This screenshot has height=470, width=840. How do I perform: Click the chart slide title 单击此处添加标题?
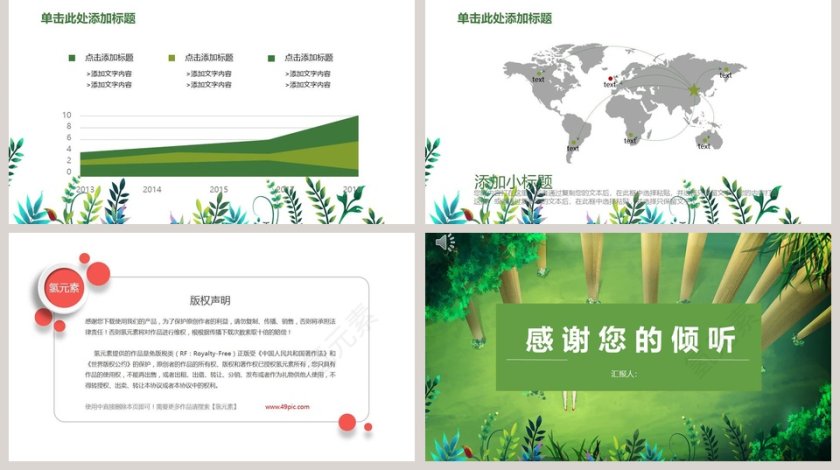88,18
